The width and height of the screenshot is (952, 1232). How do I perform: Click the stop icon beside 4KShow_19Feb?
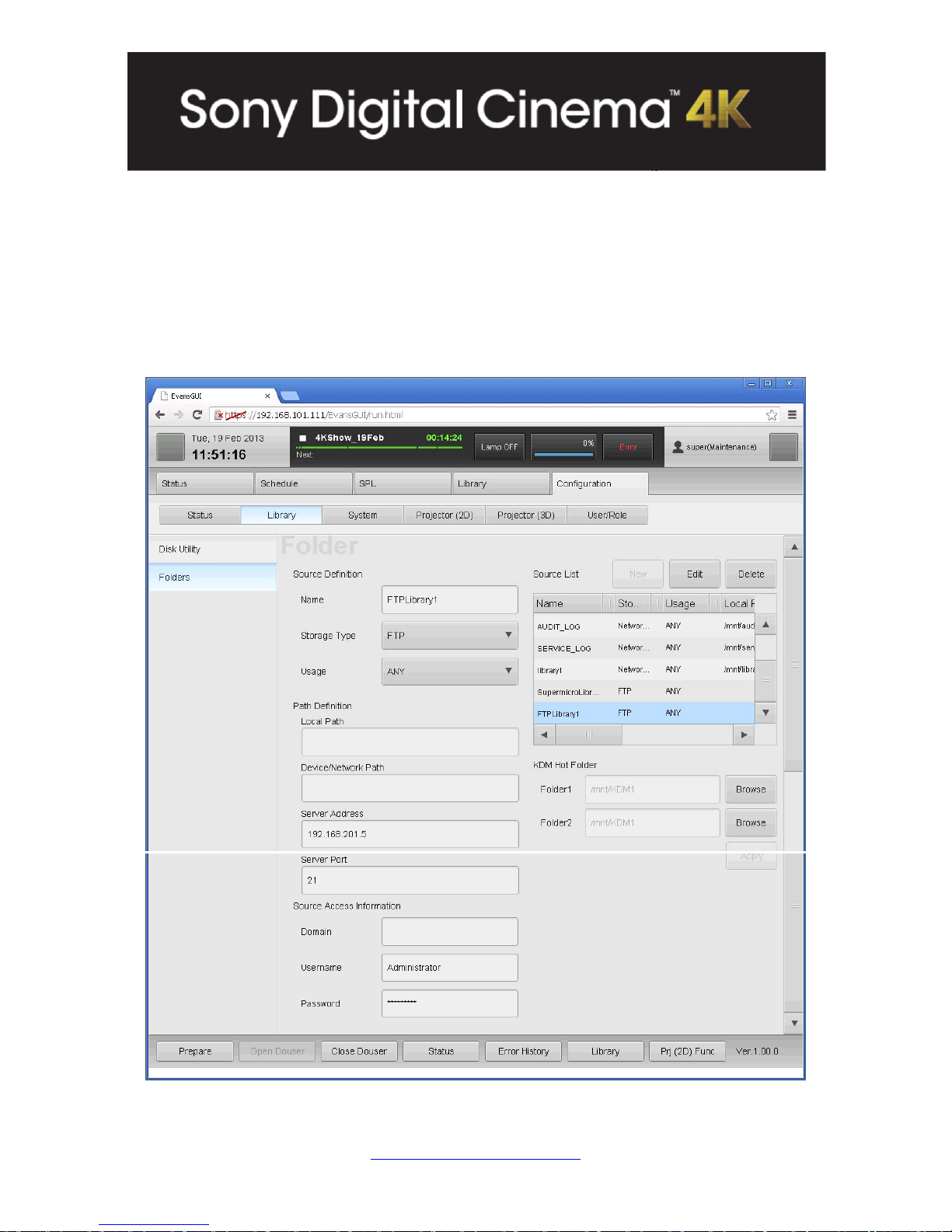coord(303,438)
